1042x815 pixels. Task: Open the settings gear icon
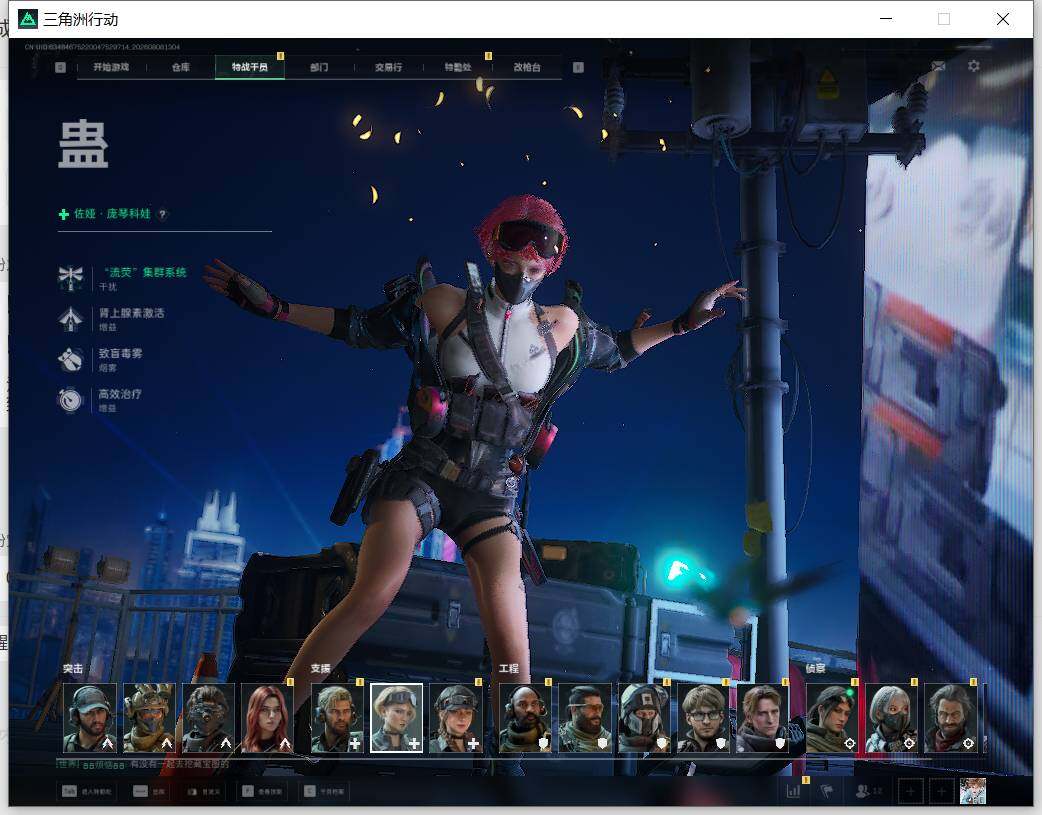(x=974, y=66)
